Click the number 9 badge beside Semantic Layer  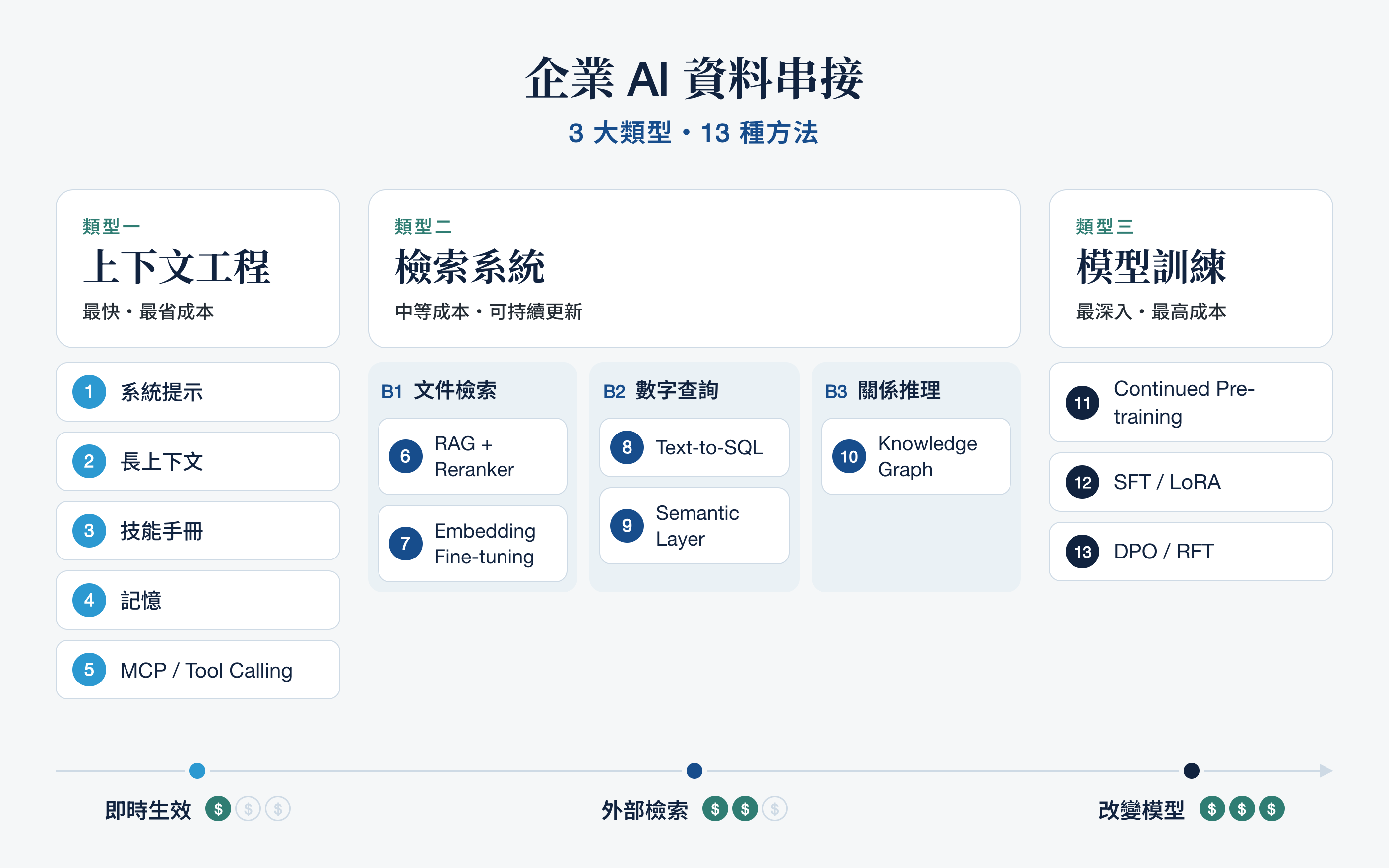(x=627, y=525)
